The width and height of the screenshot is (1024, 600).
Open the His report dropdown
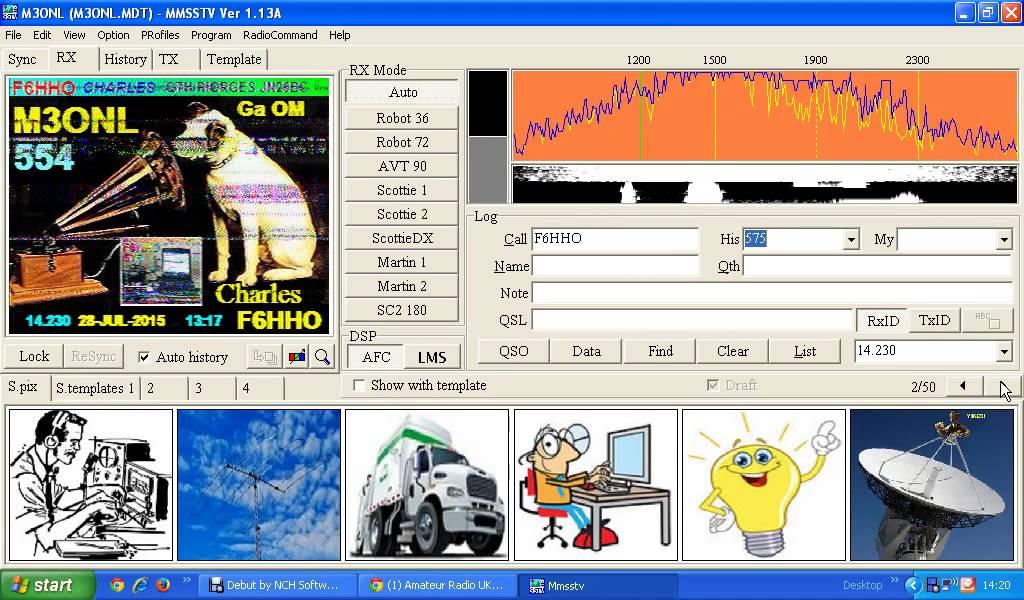click(x=850, y=240)
